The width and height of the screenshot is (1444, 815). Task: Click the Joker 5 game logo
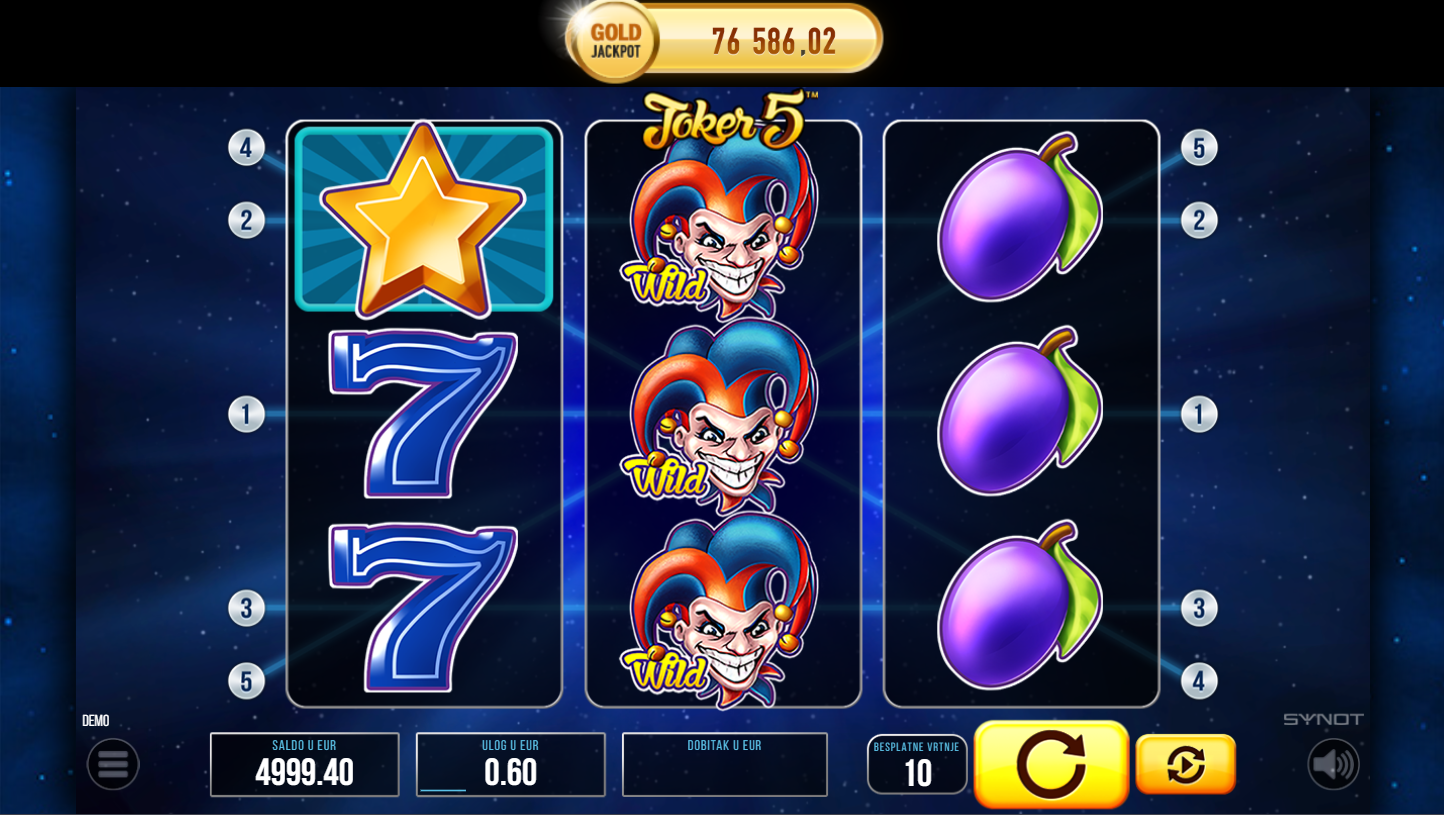729,119
